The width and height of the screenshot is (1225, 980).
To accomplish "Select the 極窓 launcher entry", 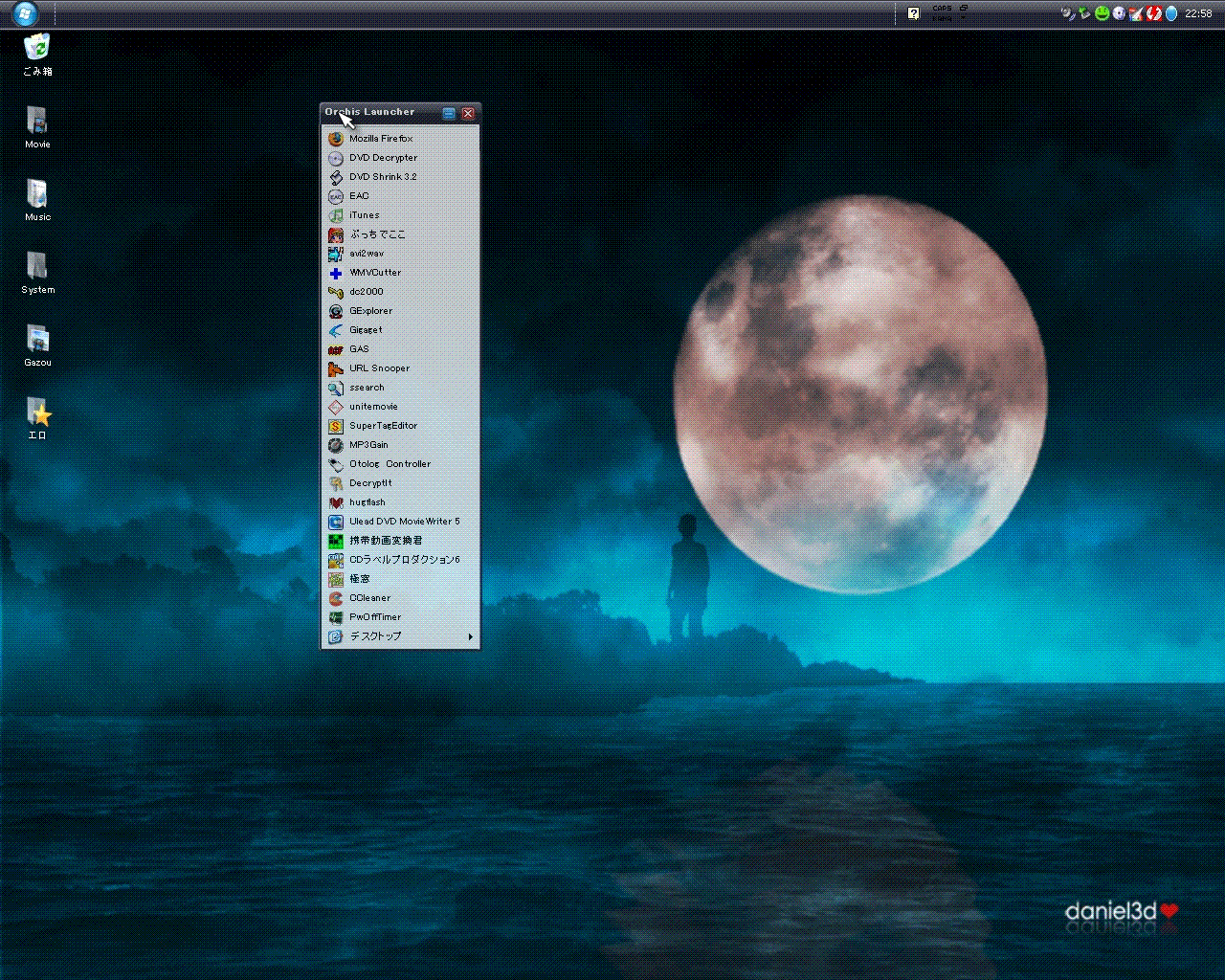I will pyautogui.click(x=400, y=579).
